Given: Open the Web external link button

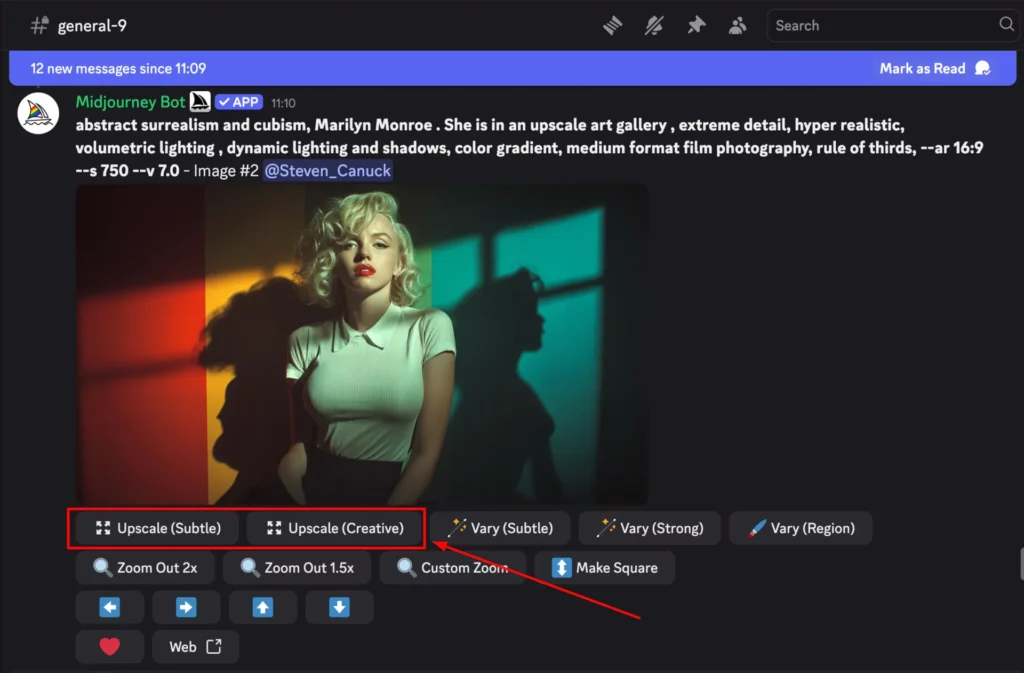Looking at the screenshot, I should click(x=195, y=647).
